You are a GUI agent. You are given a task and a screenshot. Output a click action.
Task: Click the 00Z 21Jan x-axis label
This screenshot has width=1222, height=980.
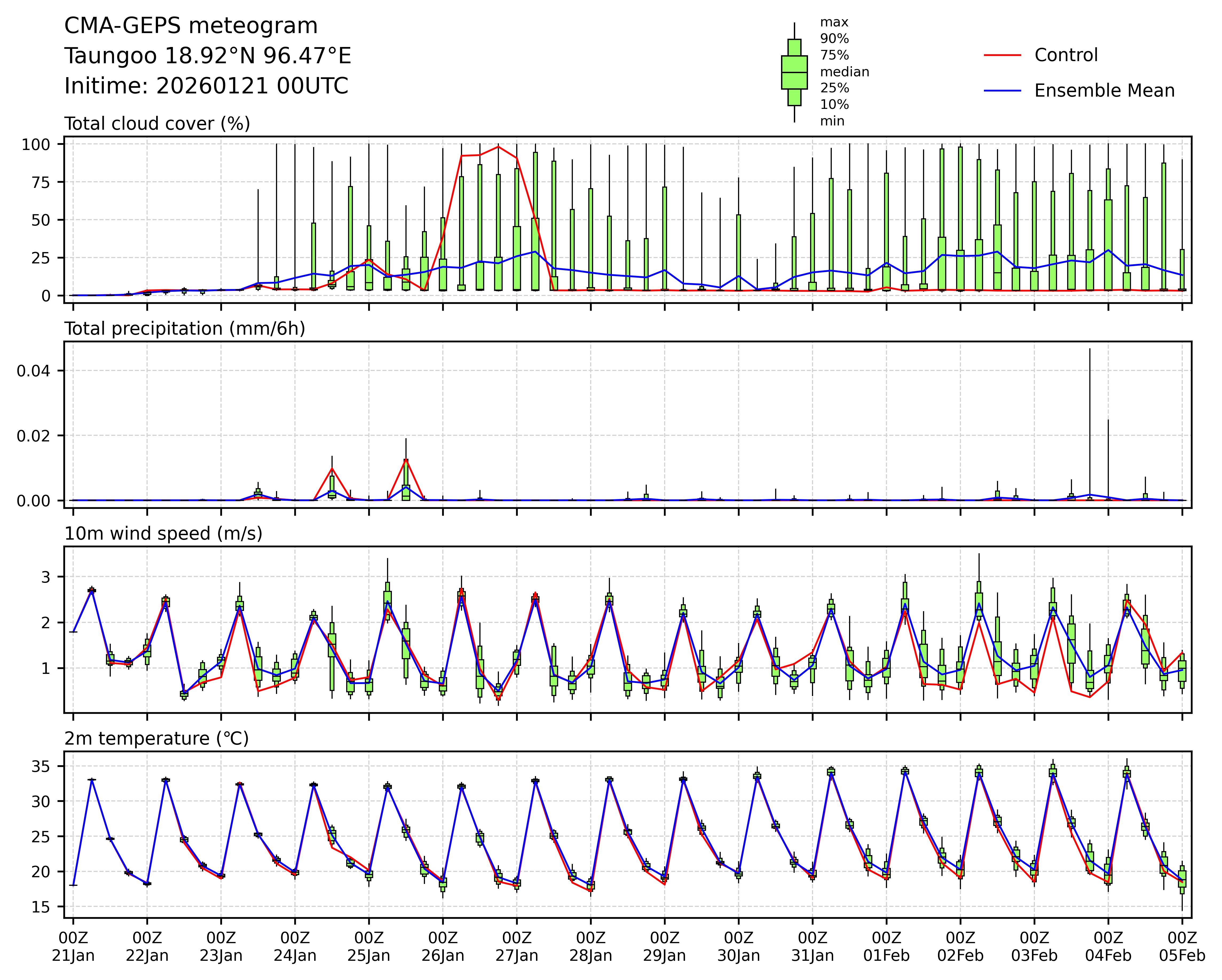[x=73, y=947]
